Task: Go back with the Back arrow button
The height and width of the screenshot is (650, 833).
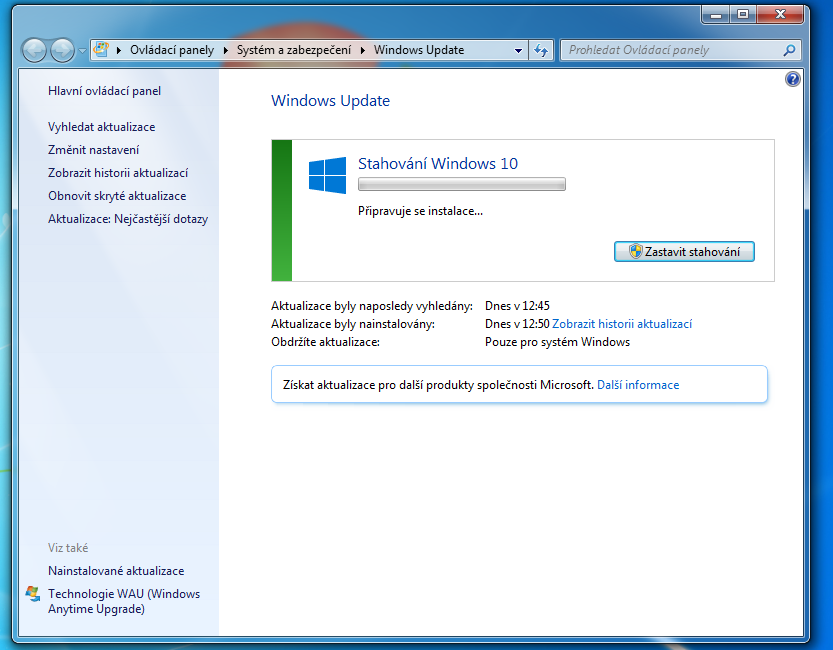Action: (34, 50)
